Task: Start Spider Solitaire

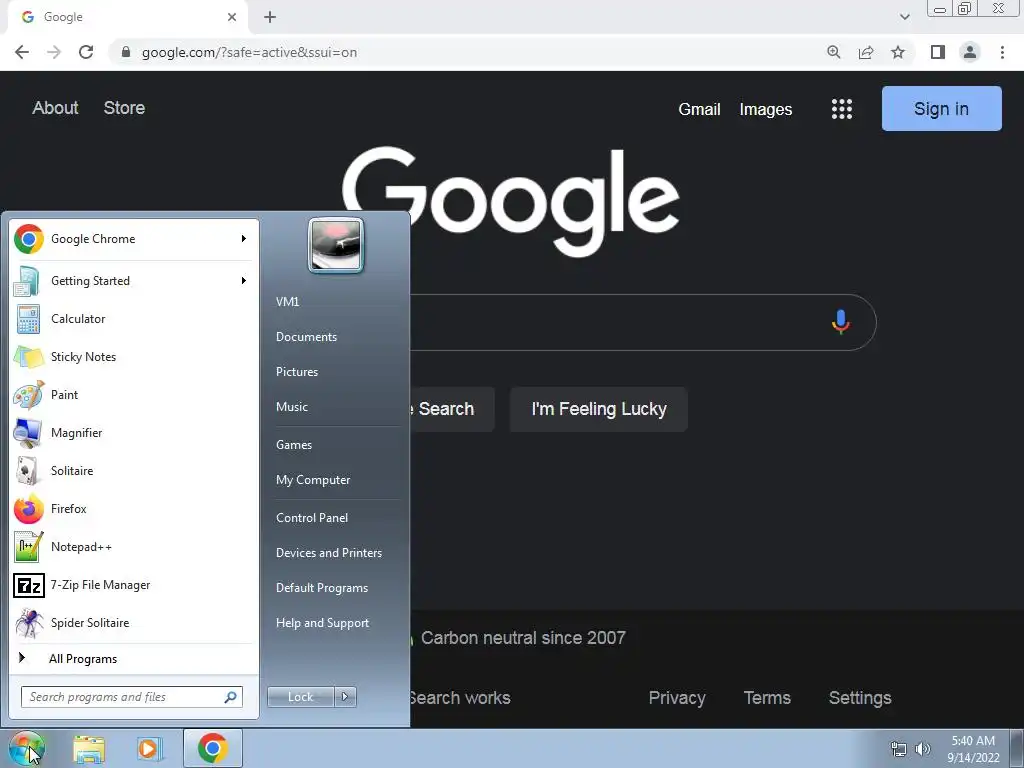Action: [133, 622]
